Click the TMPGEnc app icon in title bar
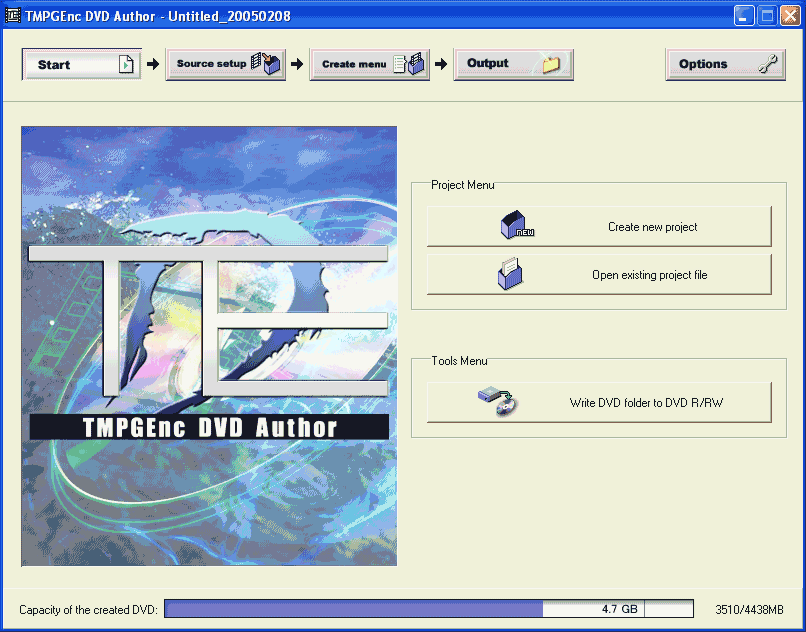 click(12, 16)
